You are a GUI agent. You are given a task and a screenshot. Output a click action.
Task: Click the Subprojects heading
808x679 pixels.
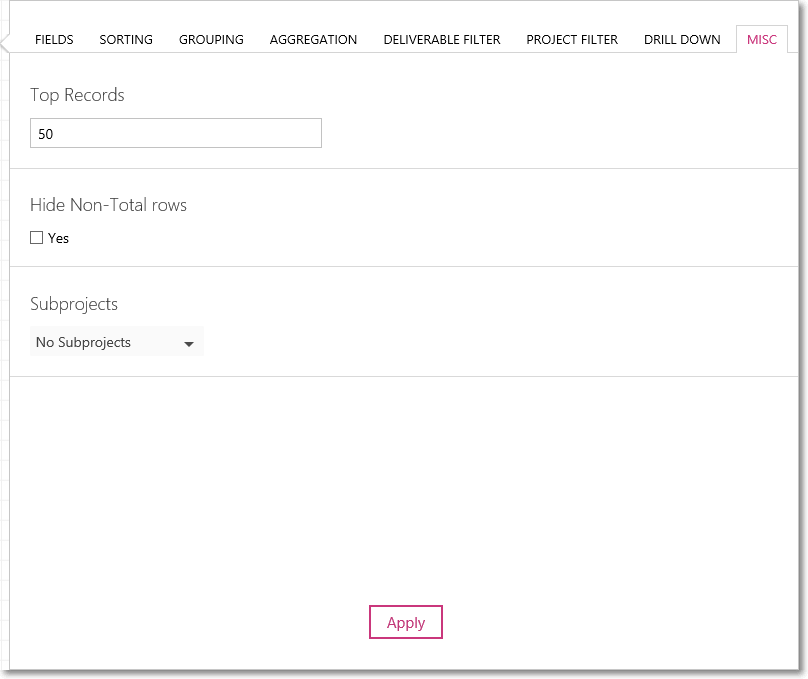[74, 304]
